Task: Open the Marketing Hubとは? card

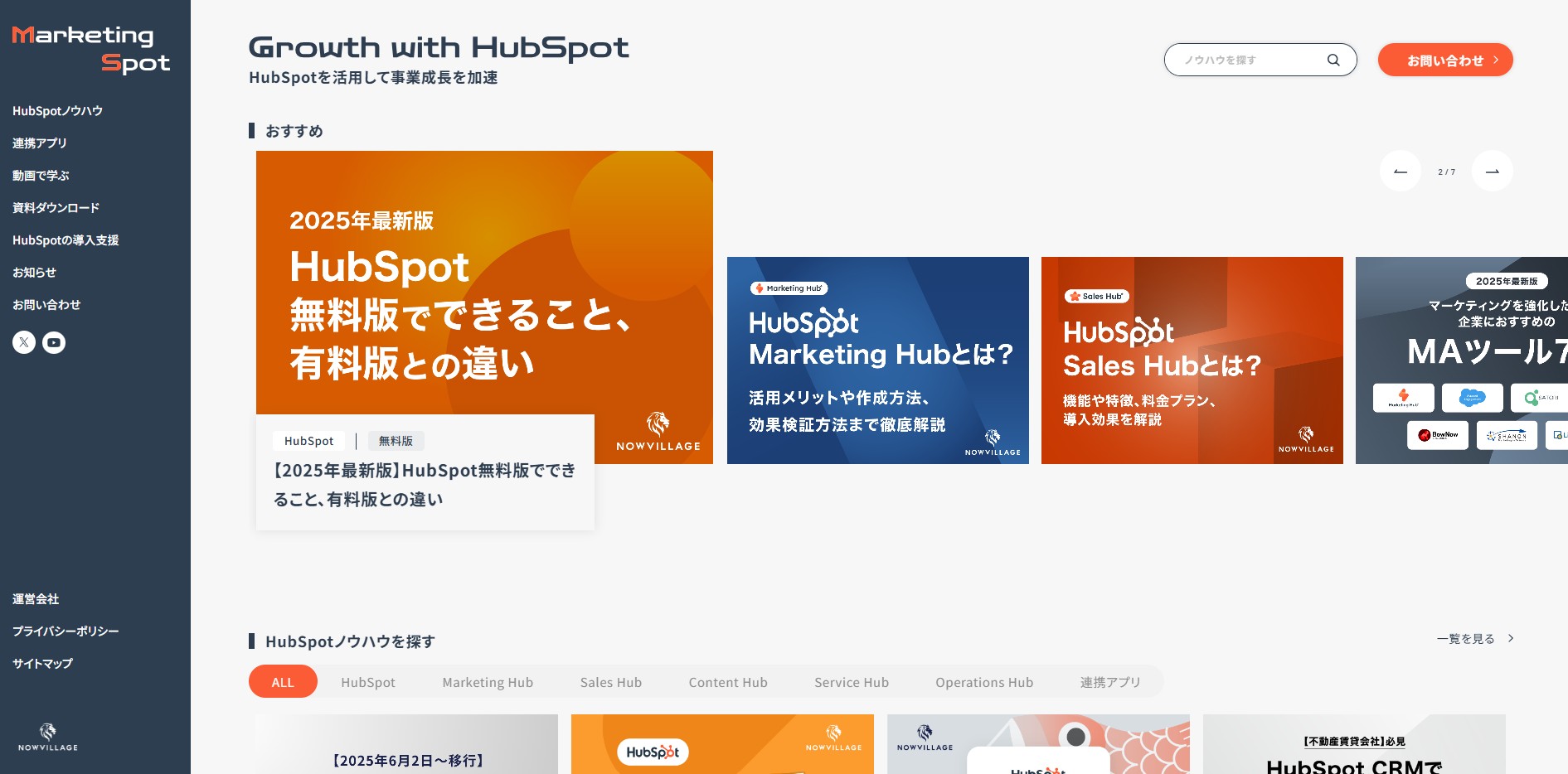Action: pyautogui.click(x=878, y=360)
